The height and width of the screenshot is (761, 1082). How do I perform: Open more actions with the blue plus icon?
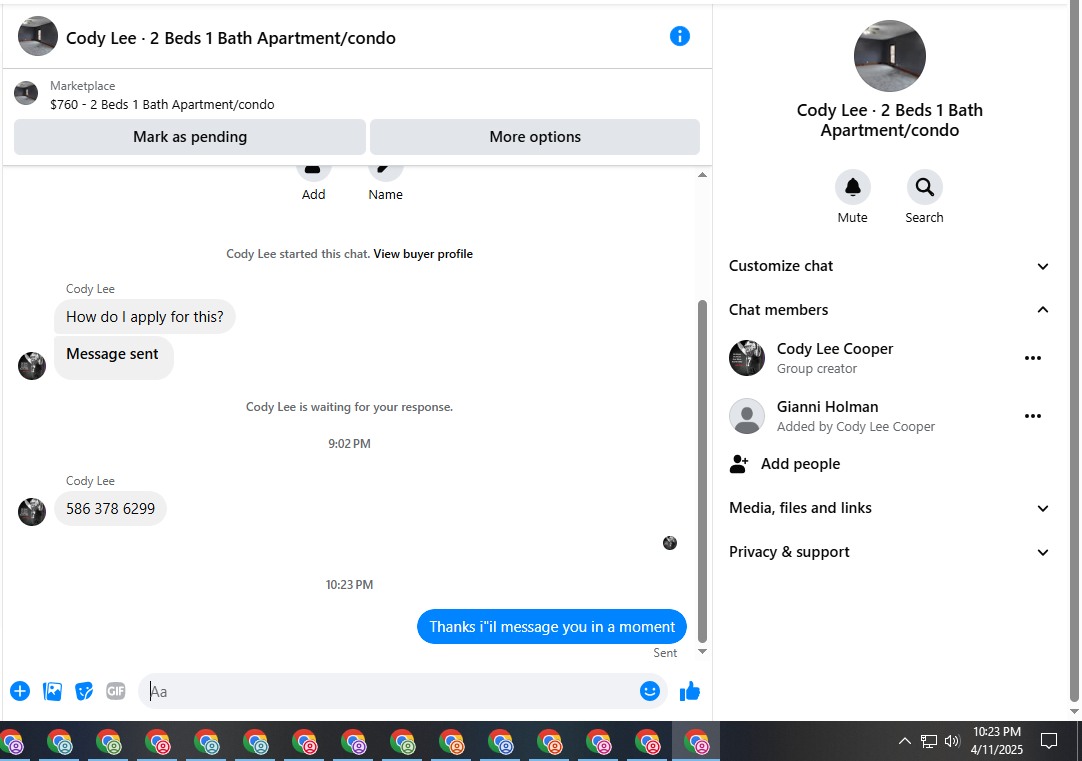[x=20, y=691]
